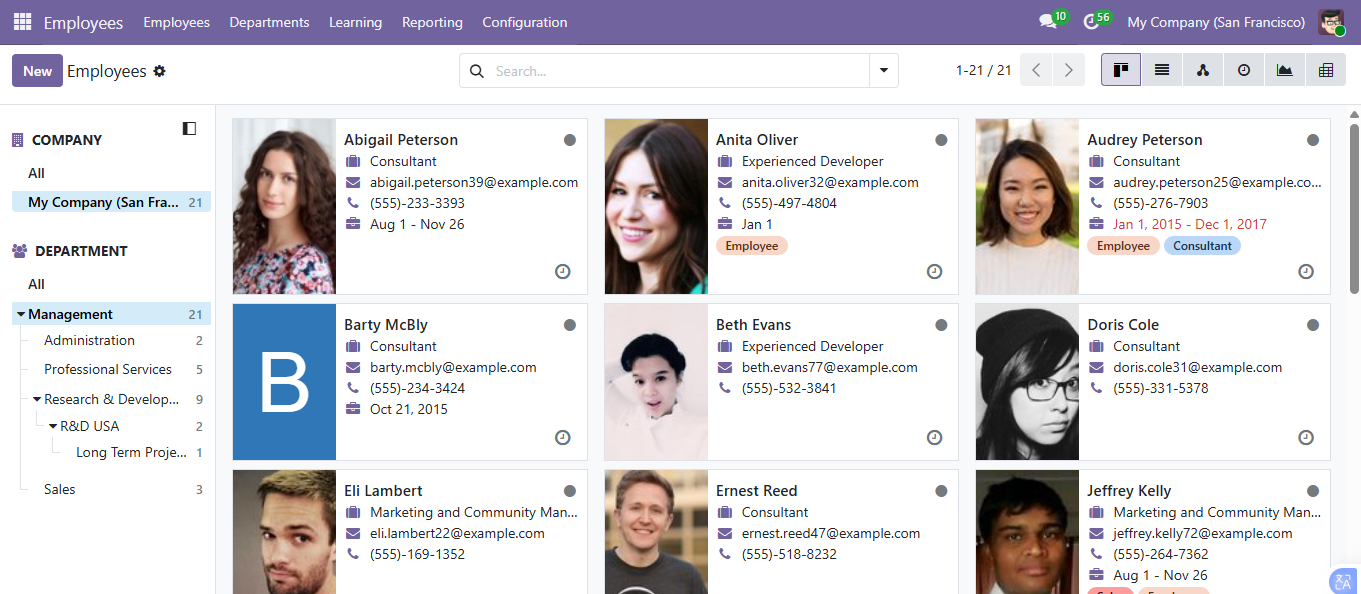Open the apps grid home menu
This screenshot has height=594, width=1361.
[x=22, y=22]
